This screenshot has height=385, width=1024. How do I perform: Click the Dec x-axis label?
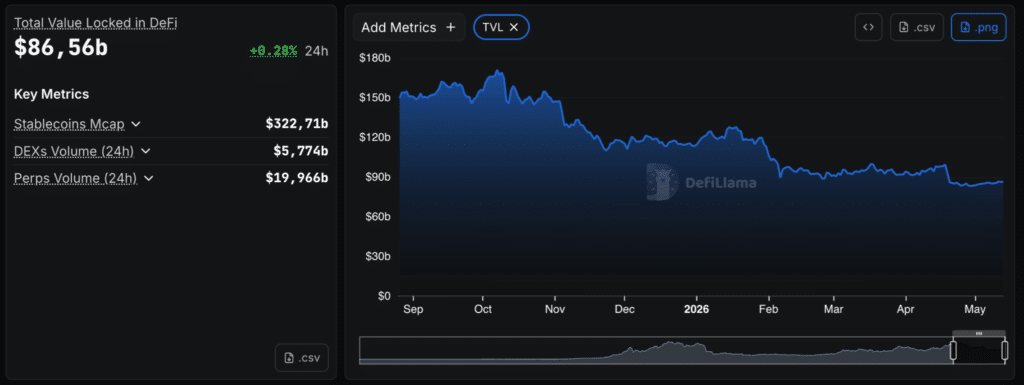click(x=624, y=309)
